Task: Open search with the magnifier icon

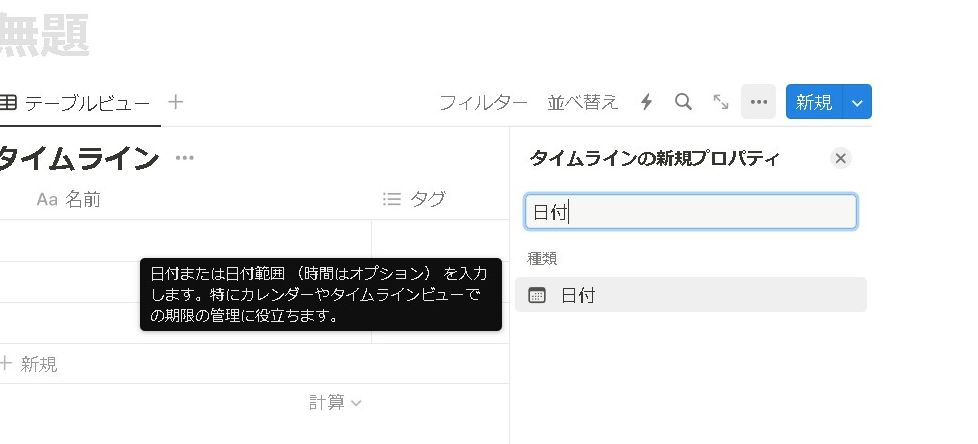Action: pyautogui.click(x=684, y=102)
